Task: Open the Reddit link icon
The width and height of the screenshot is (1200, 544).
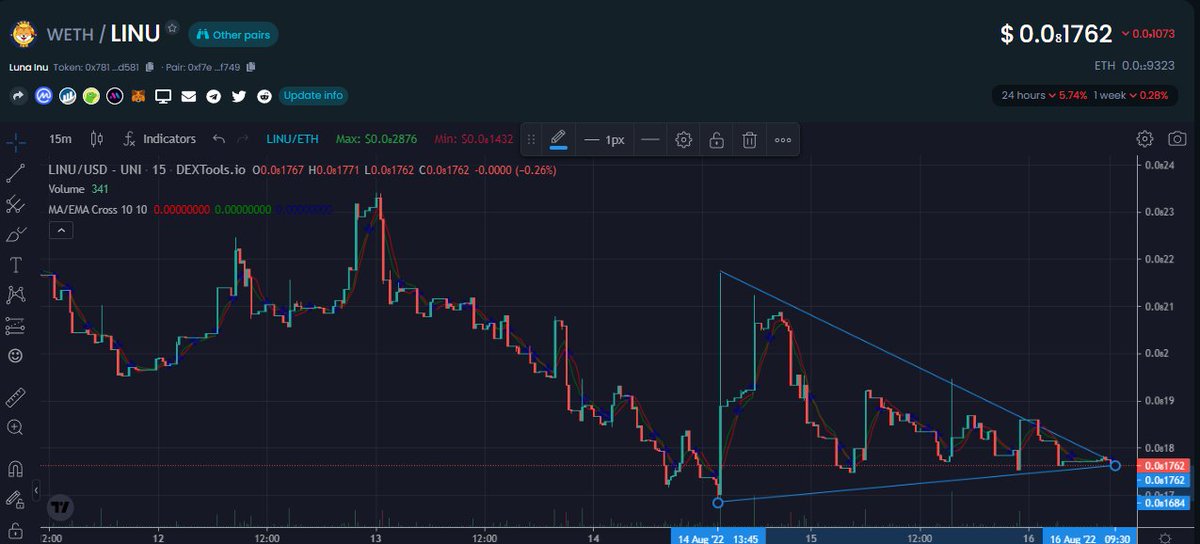Action: [x=263, y=96]
